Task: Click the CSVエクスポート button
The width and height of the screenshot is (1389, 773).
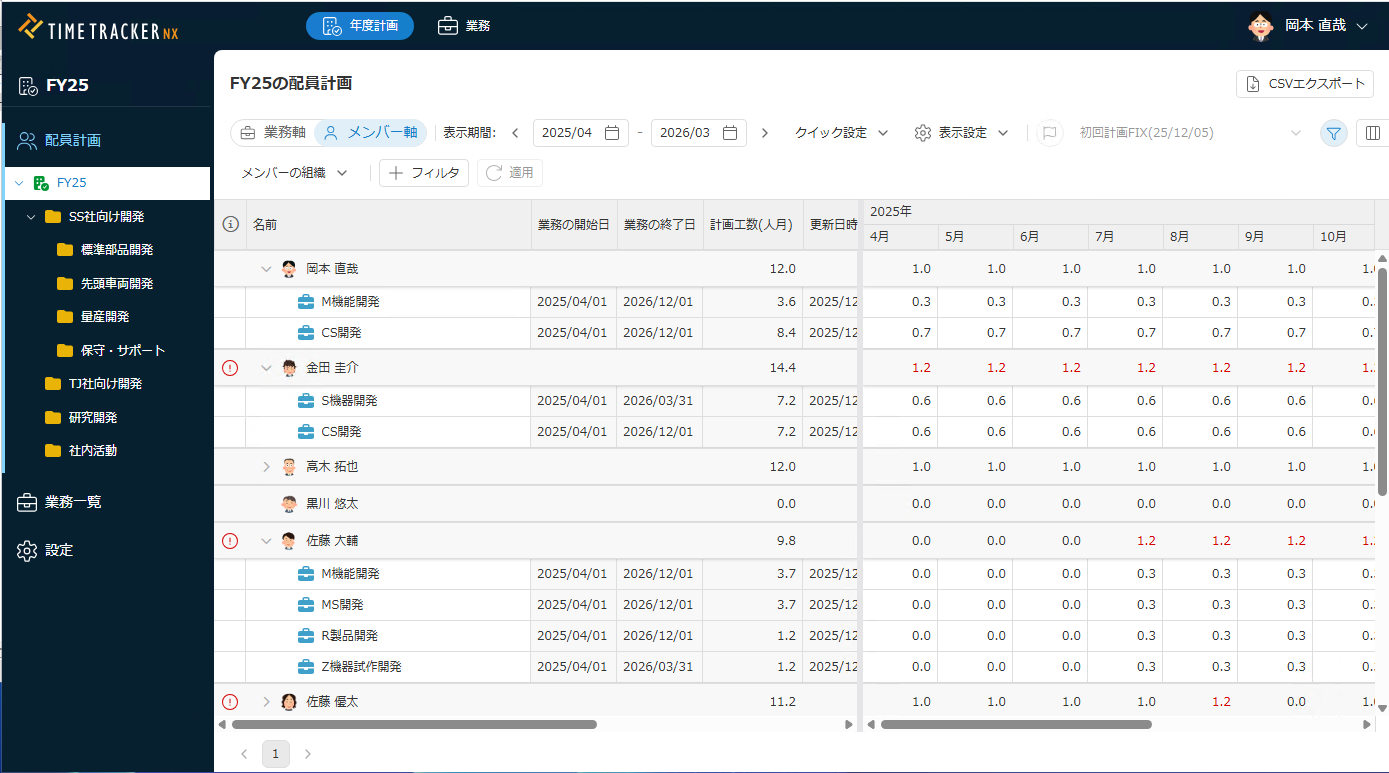Action: (x=1305, y=84)
